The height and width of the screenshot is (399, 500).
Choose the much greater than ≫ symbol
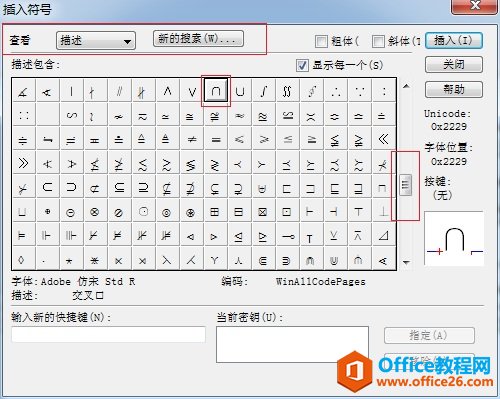[x=23, y=163]
